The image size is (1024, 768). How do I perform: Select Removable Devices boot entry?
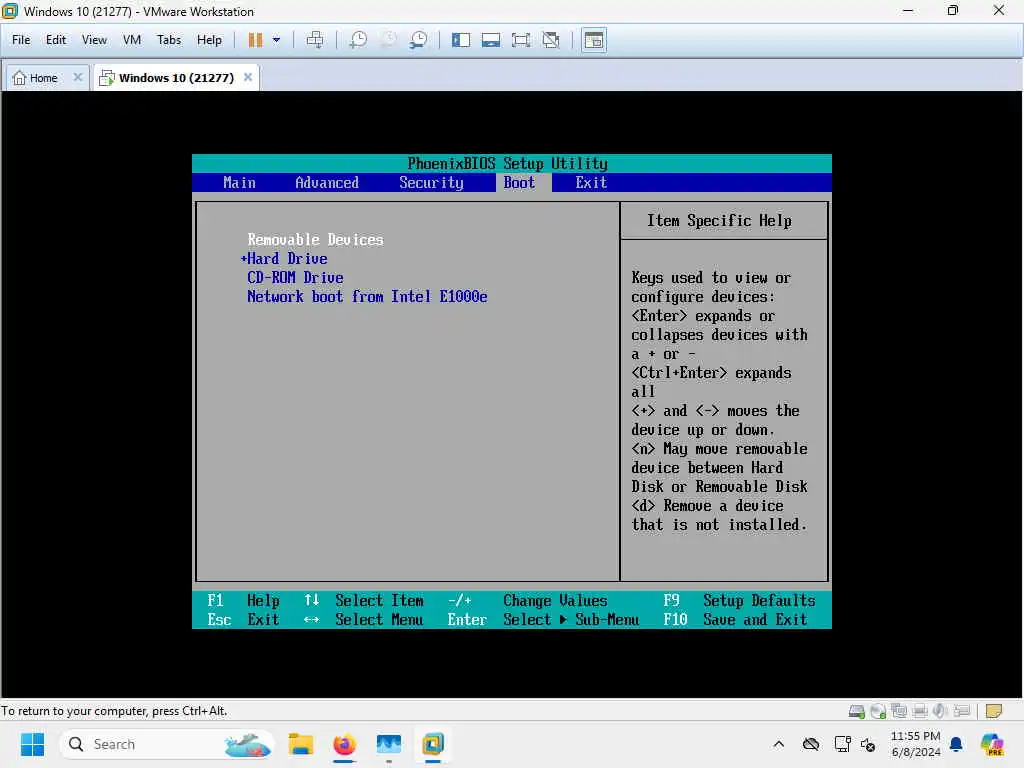(315, 240)
